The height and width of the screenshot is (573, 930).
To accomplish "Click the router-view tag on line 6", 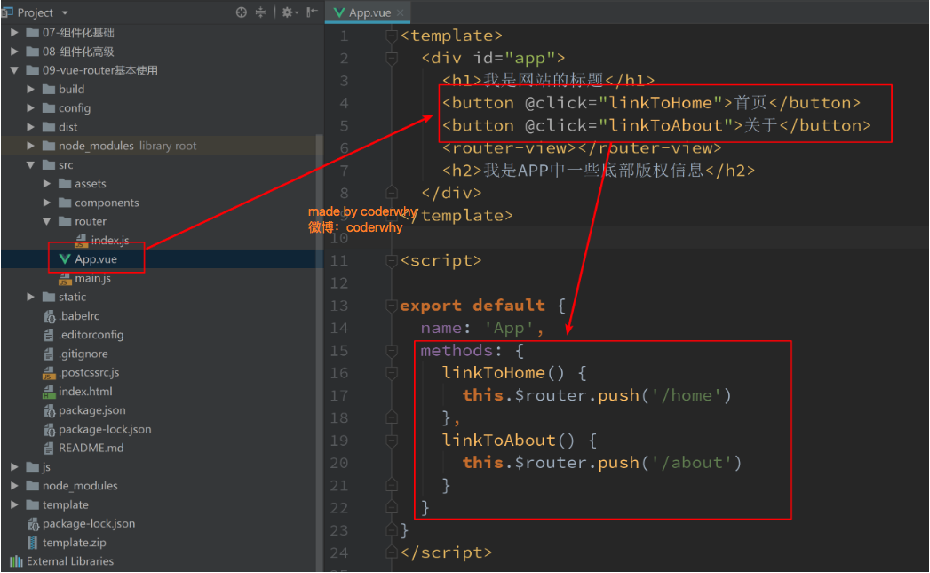I will [581, 148].
